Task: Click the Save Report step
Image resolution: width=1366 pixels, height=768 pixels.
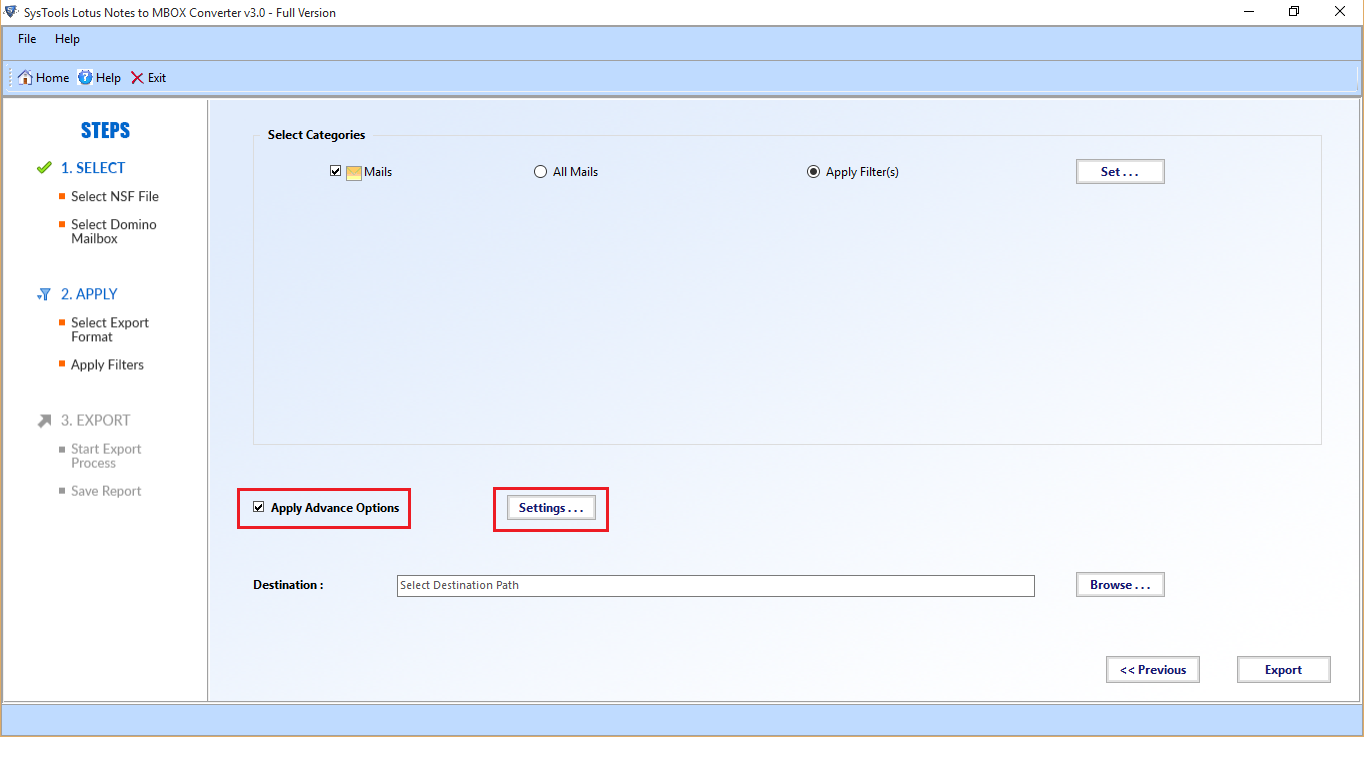Action: click(106, 491)
